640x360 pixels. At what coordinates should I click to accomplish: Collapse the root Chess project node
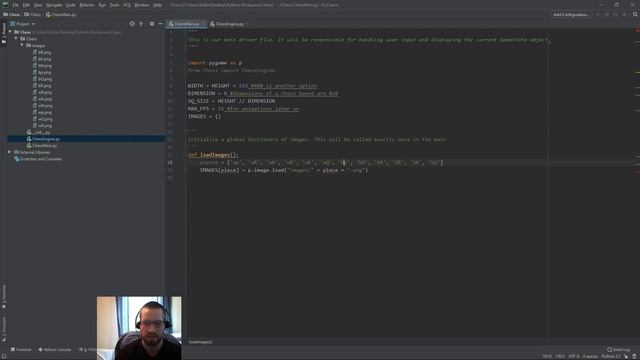click(x=10, y=32)
